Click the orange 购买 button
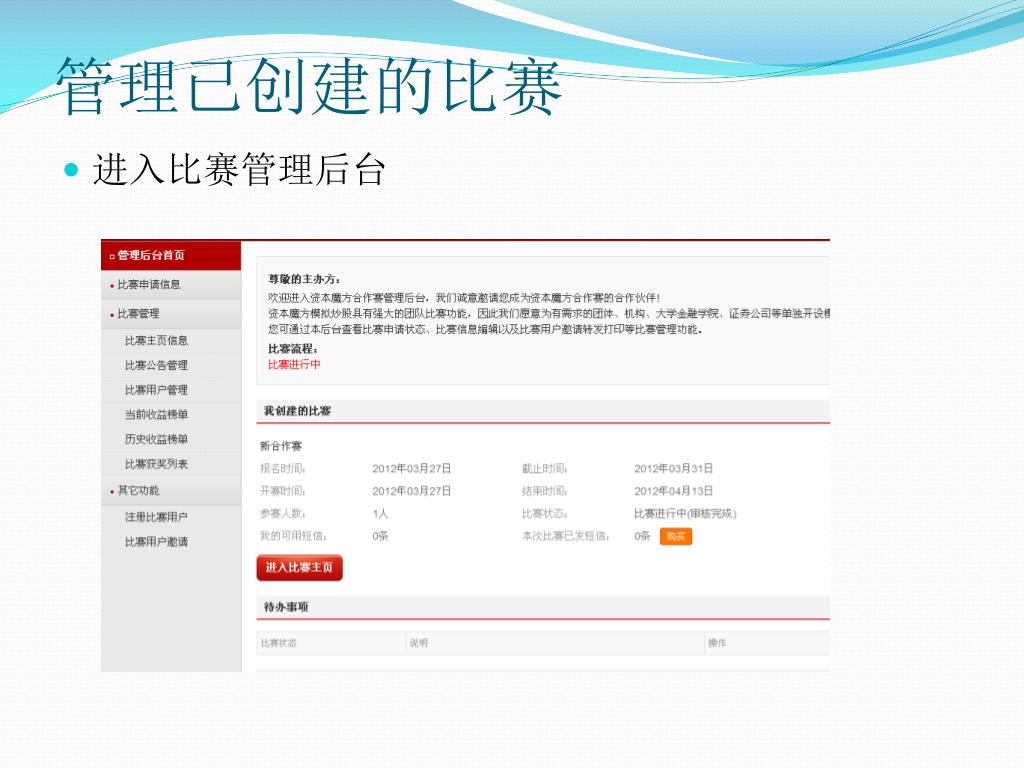The image size is (1024, 768). 676,537
